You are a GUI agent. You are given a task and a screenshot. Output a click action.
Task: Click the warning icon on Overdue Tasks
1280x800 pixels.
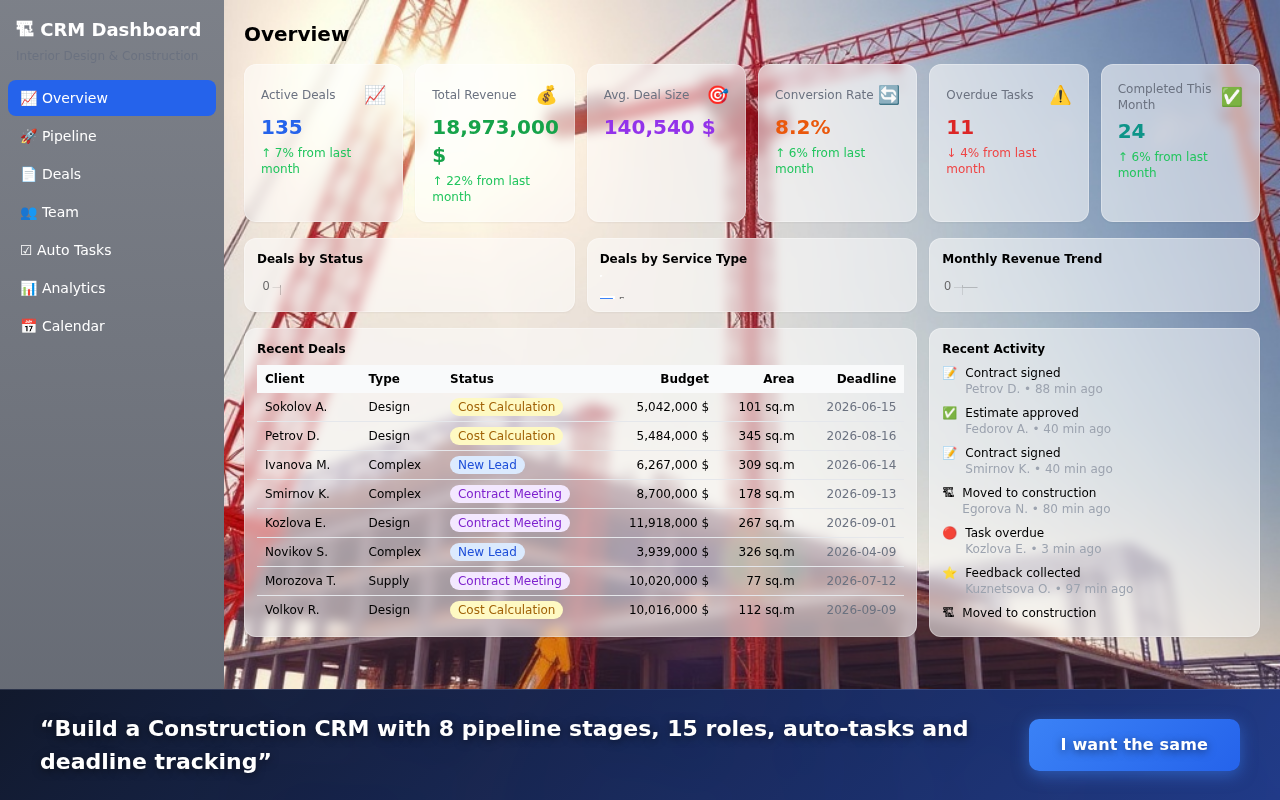tap(1060, 95)
